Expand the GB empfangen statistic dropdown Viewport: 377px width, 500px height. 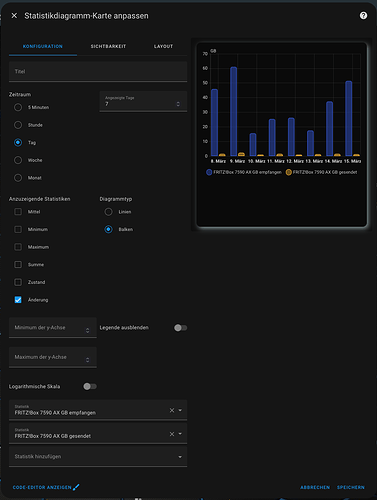180,410
